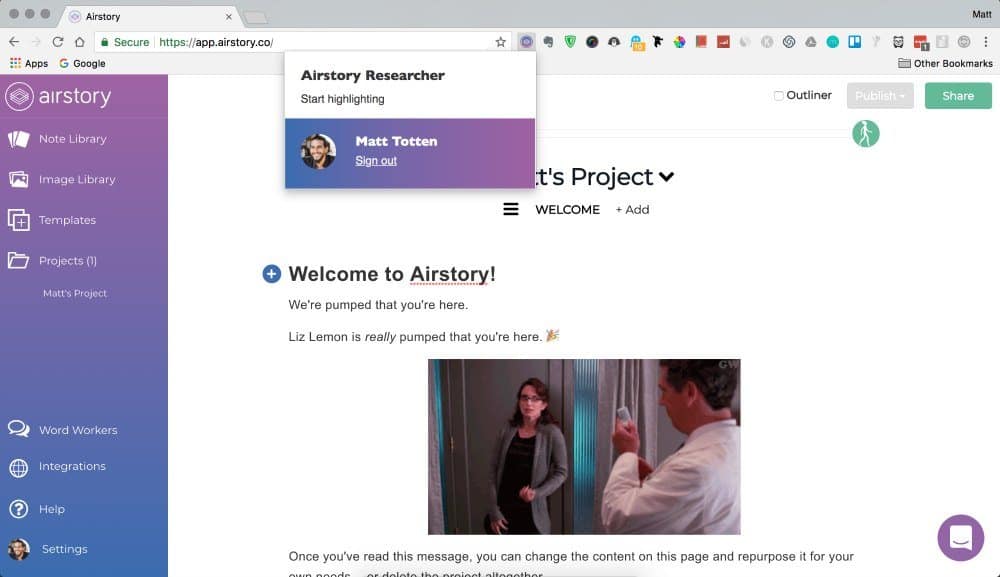
Task: Open Matt's Project in the sidebar
Action: click(x=75, y=293)
